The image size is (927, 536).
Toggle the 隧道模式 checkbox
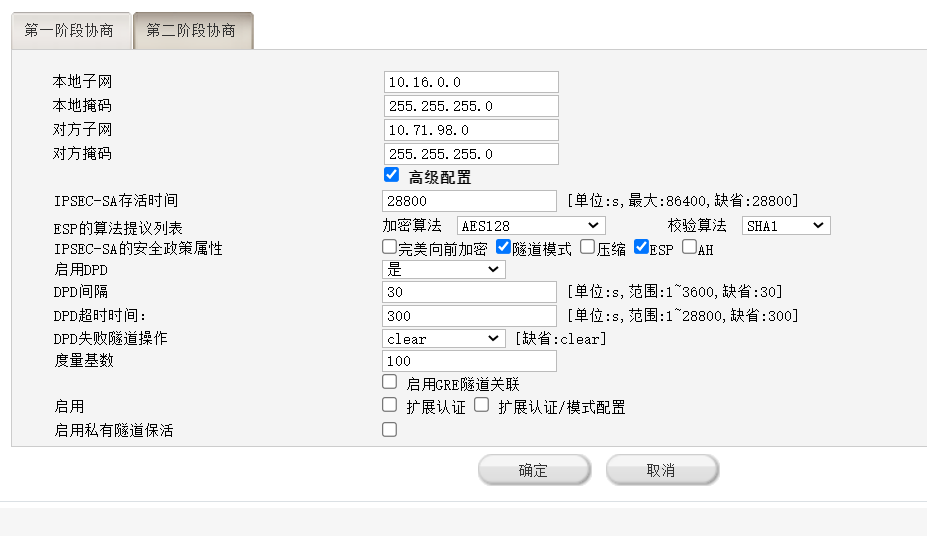coord(503,246)
